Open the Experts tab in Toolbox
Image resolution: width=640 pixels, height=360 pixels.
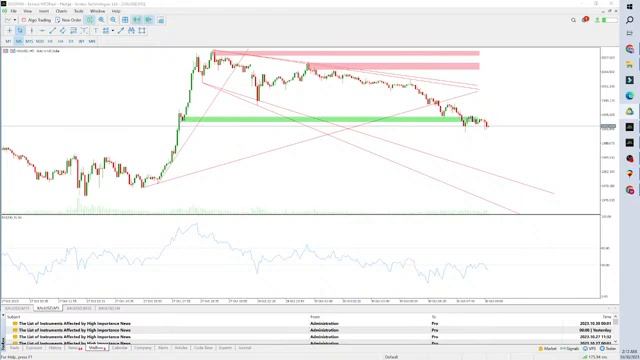point(225,348)
